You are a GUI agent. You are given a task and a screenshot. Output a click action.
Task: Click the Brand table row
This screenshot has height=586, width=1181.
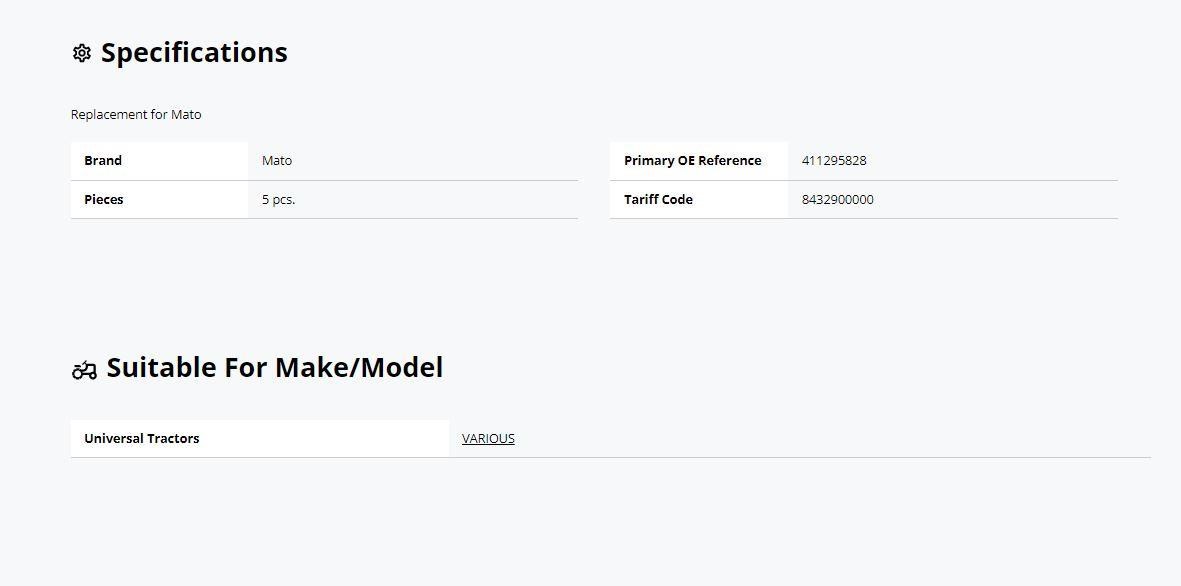point(325,160)
